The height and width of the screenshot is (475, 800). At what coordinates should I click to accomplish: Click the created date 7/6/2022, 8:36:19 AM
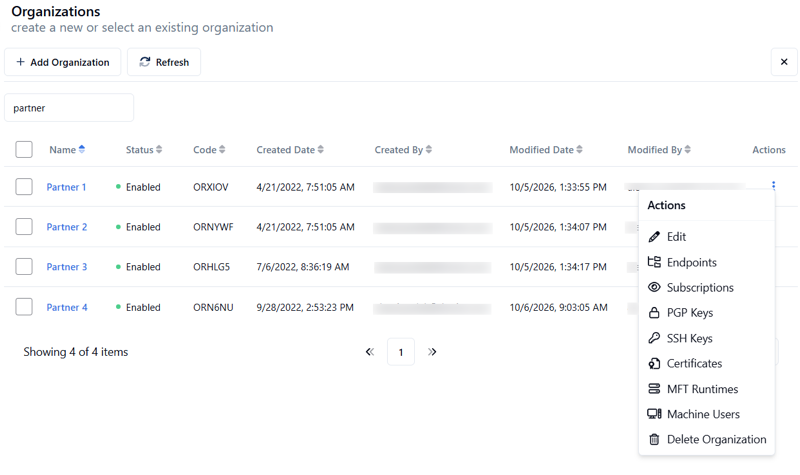(303, 266)
